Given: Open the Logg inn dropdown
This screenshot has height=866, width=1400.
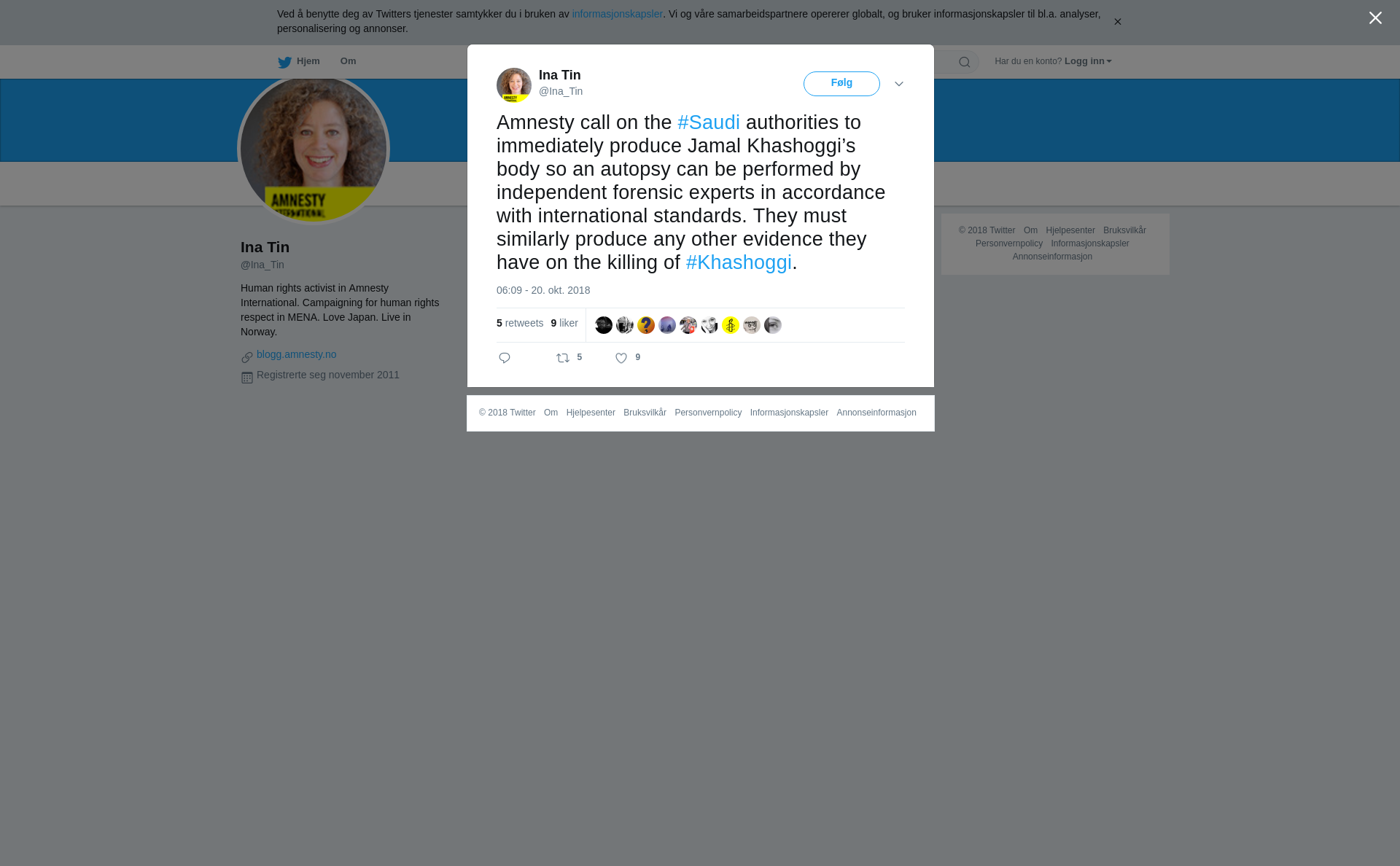Looking at the screenshot, I should (1088, 61).
